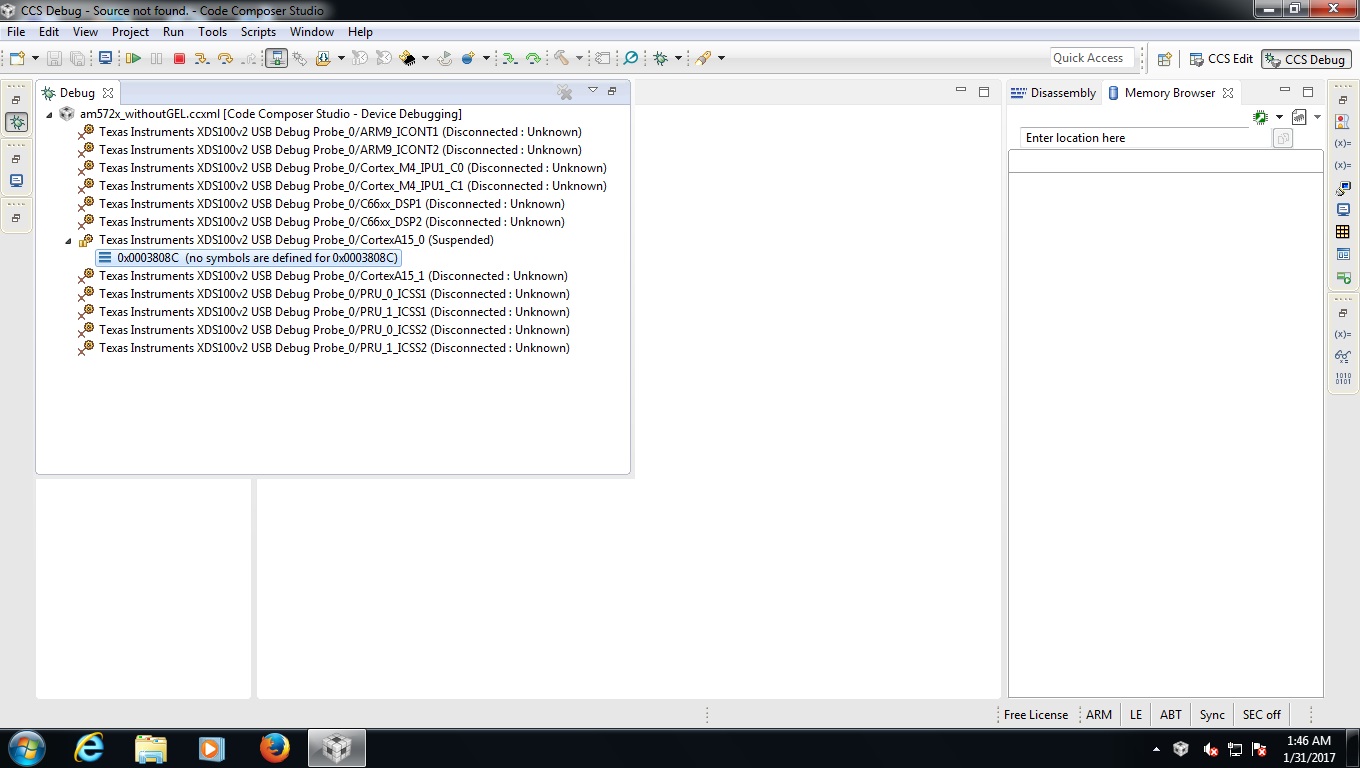The image size is (1360, 768).
Task: Switch to the Disassembly tab
Action: pyautogui.click(x=1053, y=93)
